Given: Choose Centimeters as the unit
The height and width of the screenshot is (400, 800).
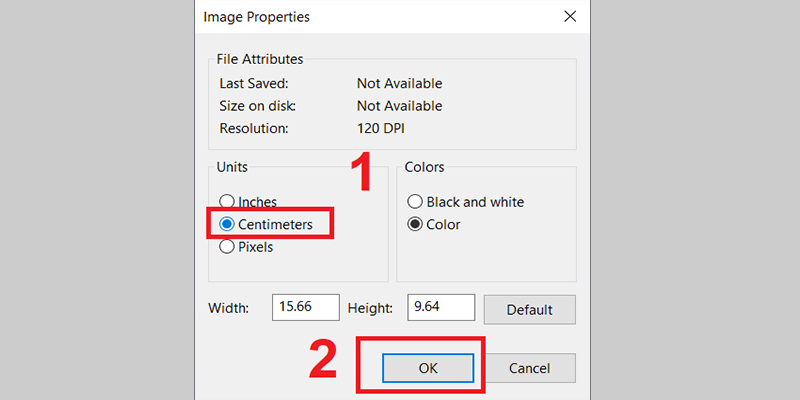Looking at the screenshot, I should point(227,225).
